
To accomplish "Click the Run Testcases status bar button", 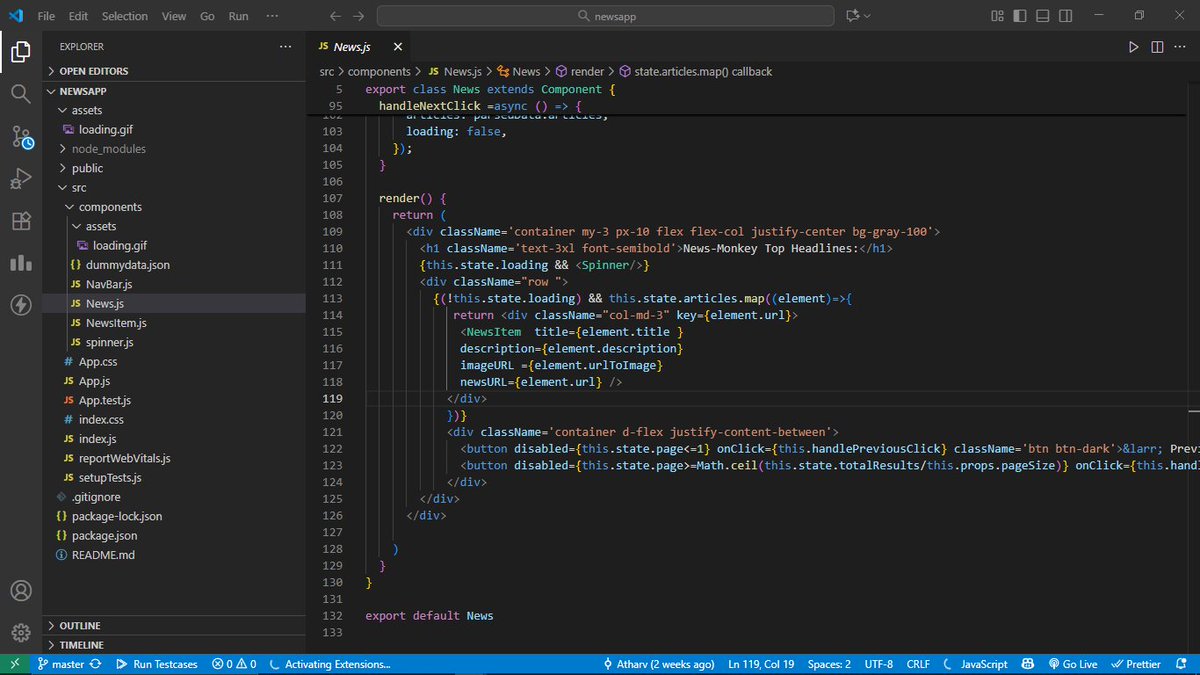I will (x=157, y=663).
